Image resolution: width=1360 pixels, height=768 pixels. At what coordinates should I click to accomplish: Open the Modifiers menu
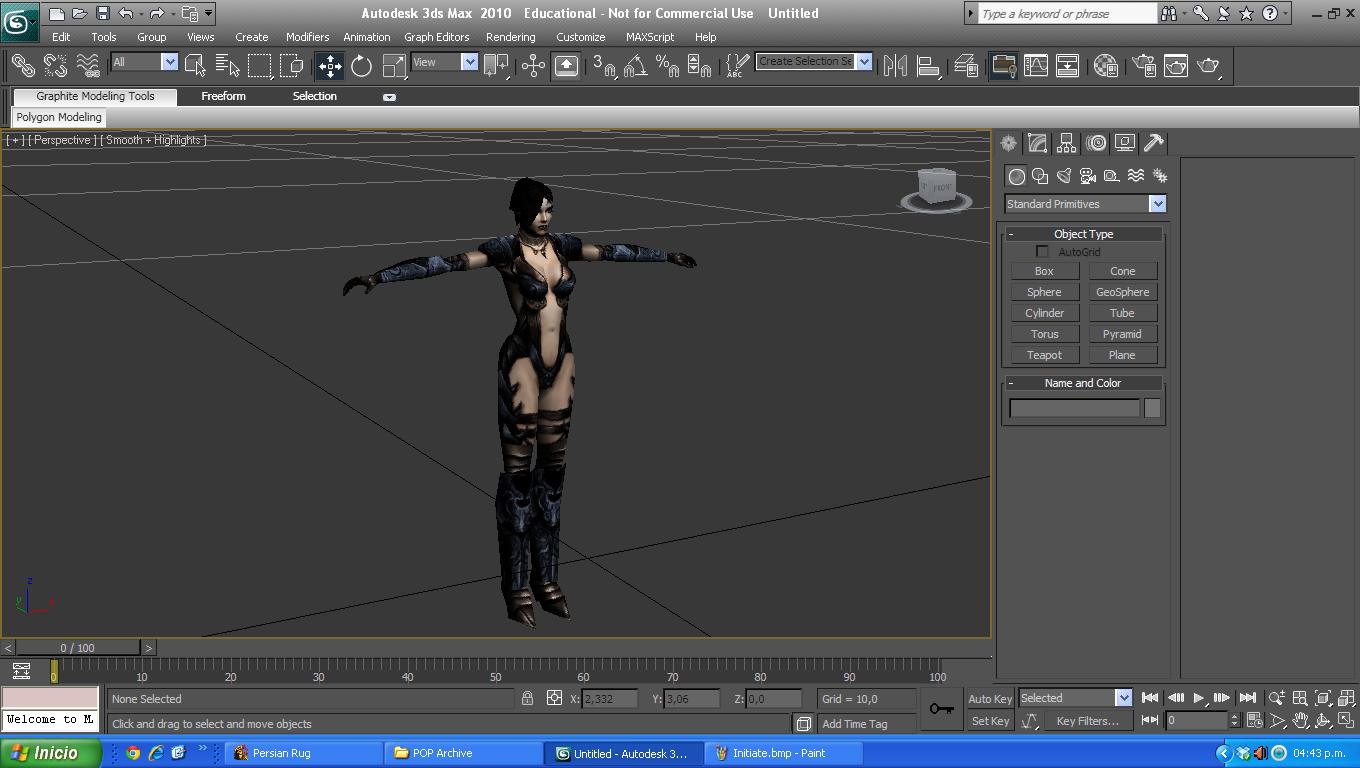point(307,37)
